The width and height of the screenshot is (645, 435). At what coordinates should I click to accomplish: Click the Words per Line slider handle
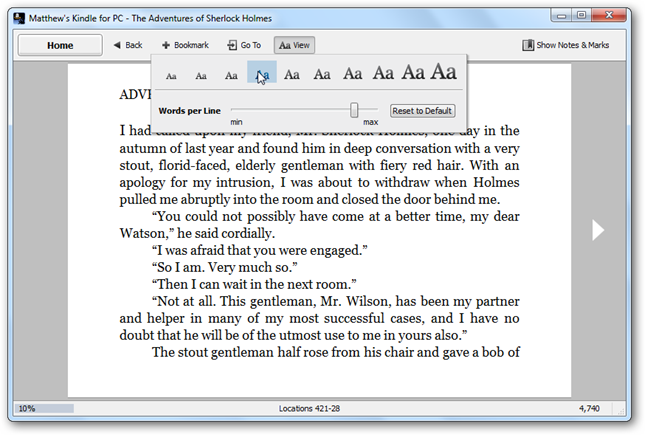click(354, 110)
